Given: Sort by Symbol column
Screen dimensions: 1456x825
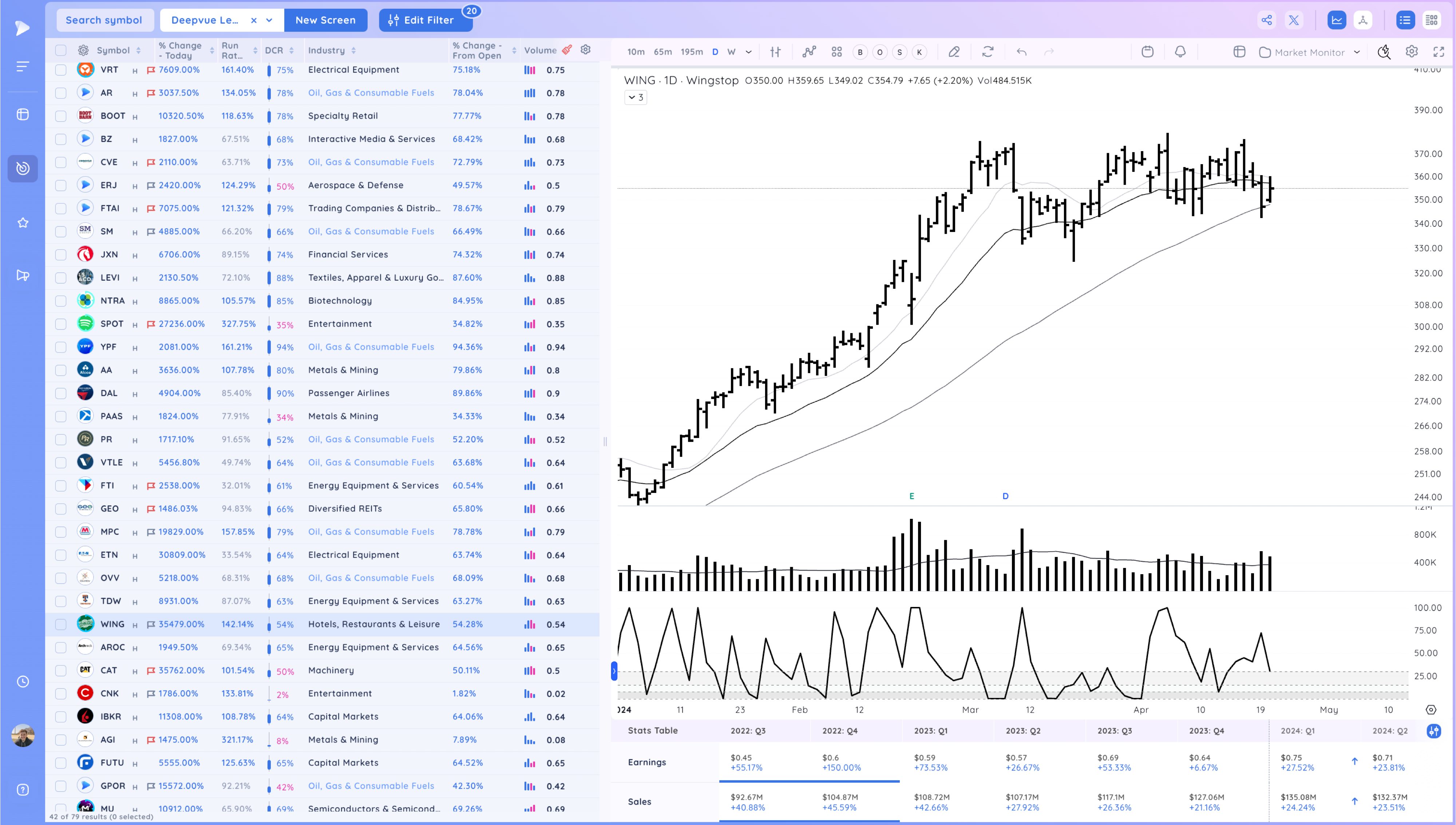Looking at the screenshot, I should pos(138,50).
